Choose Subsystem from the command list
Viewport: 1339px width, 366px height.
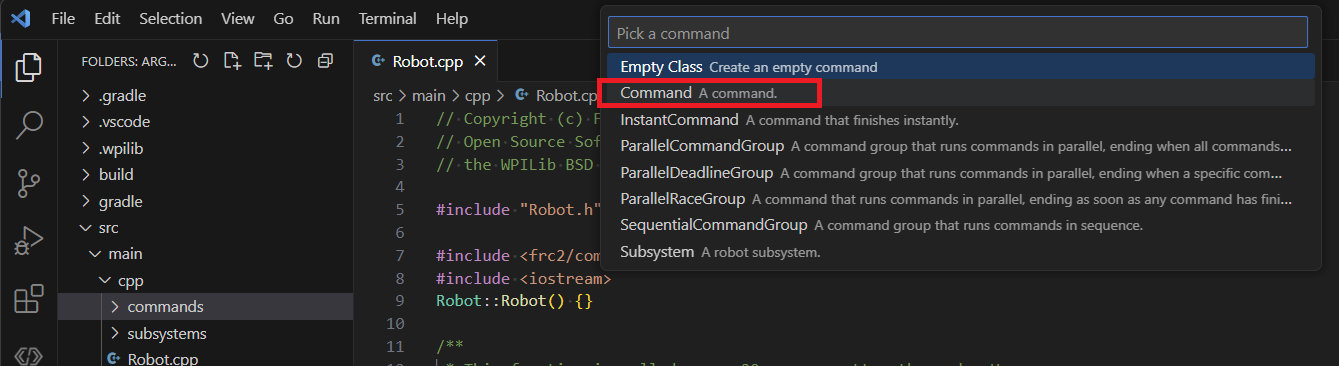pyautogui.click(x=957, y=251)
